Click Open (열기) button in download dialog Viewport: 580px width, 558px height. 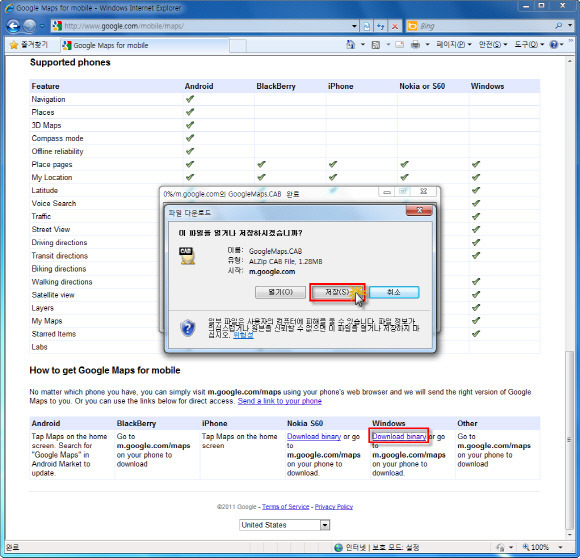(x=280, y=292)
